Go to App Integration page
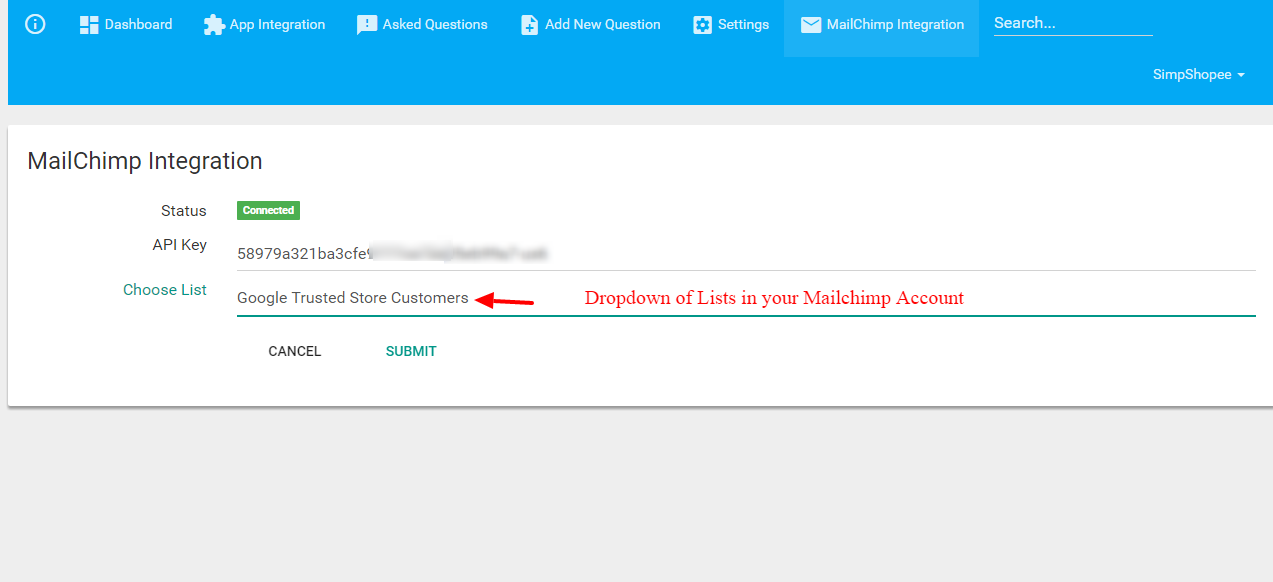This screenshot has height=582, width=1273. [x=264, y=25]
